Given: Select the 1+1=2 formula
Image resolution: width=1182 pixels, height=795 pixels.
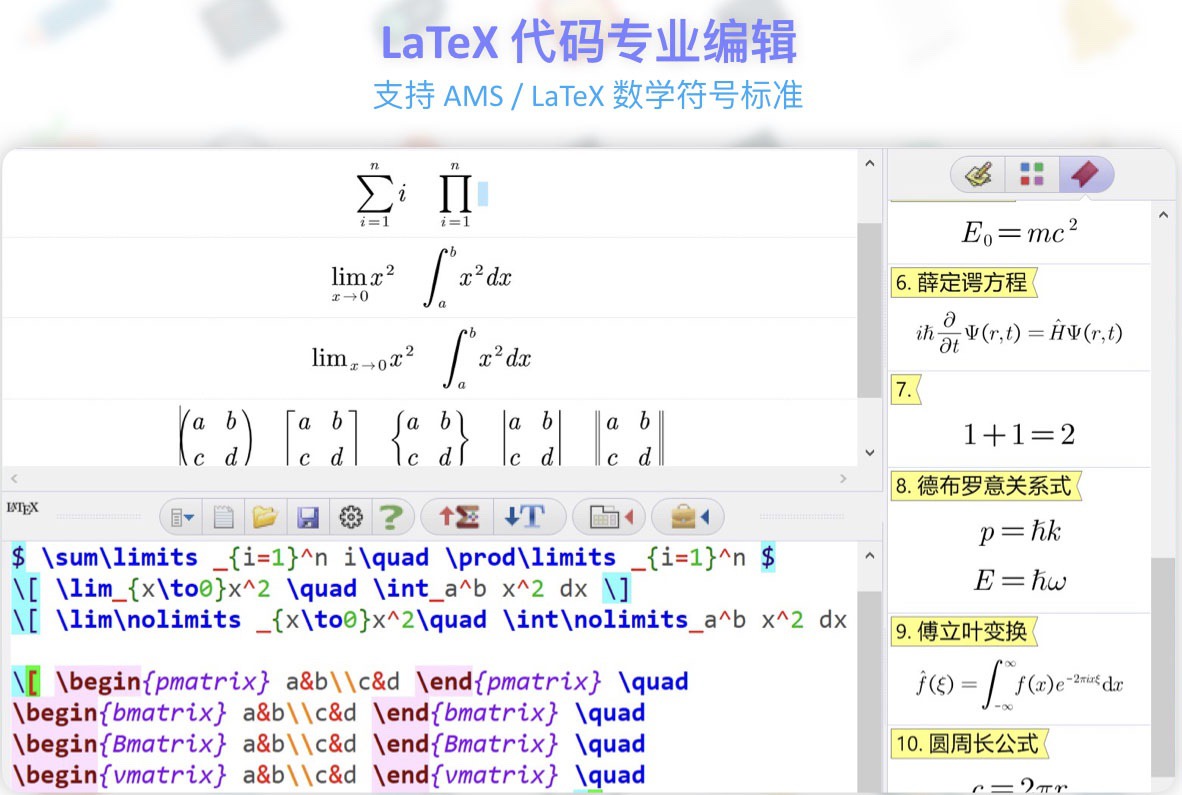Looking at the screenshot, I should click(1019, 434).
